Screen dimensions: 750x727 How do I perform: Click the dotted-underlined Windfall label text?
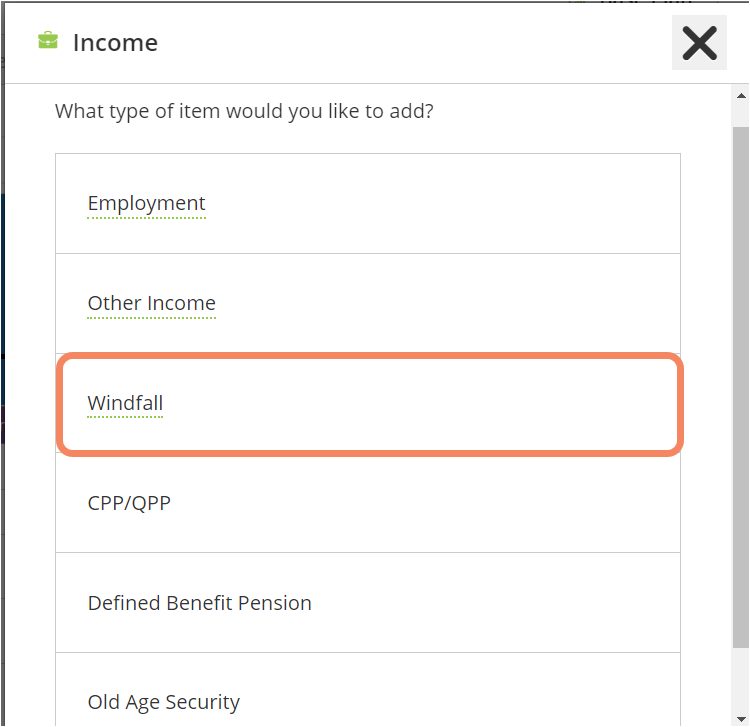[x=125, y=403]
